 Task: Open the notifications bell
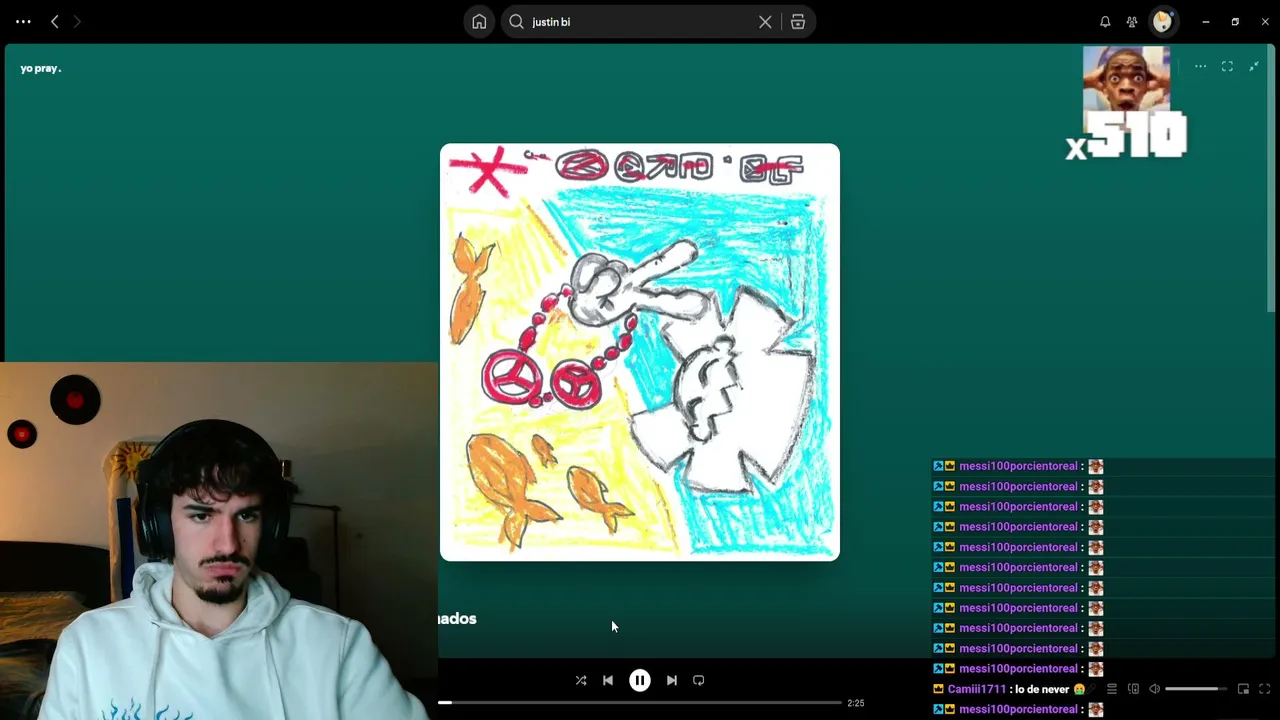(x=1105, y=22)
